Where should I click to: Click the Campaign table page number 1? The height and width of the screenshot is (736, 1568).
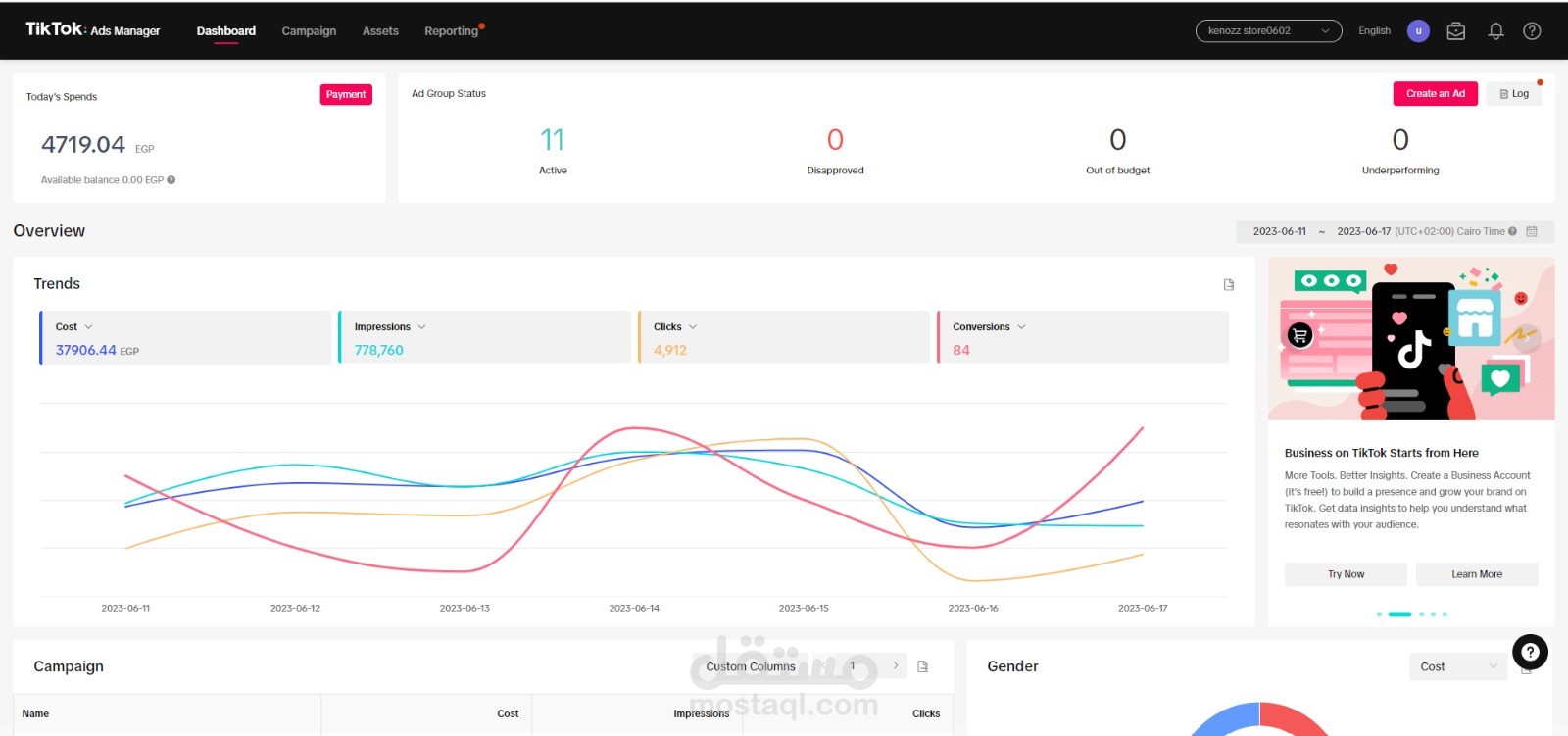coord(853,665)
